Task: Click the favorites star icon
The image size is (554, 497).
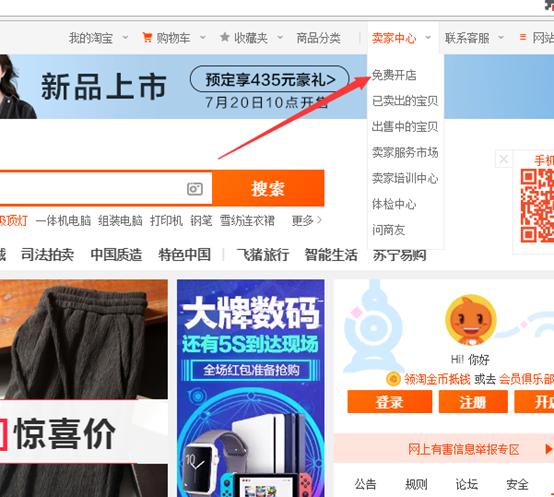Action: 225,37
